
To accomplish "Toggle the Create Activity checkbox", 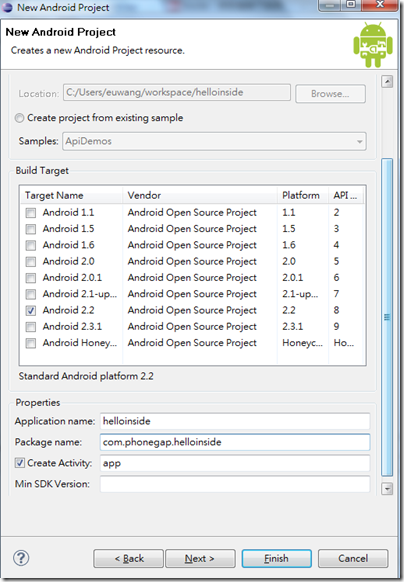I will click(x=20, y=463).
